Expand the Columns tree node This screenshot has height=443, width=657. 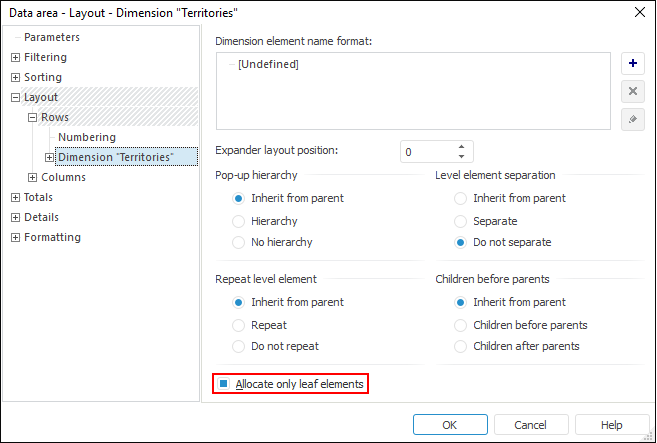coord(32,178)
